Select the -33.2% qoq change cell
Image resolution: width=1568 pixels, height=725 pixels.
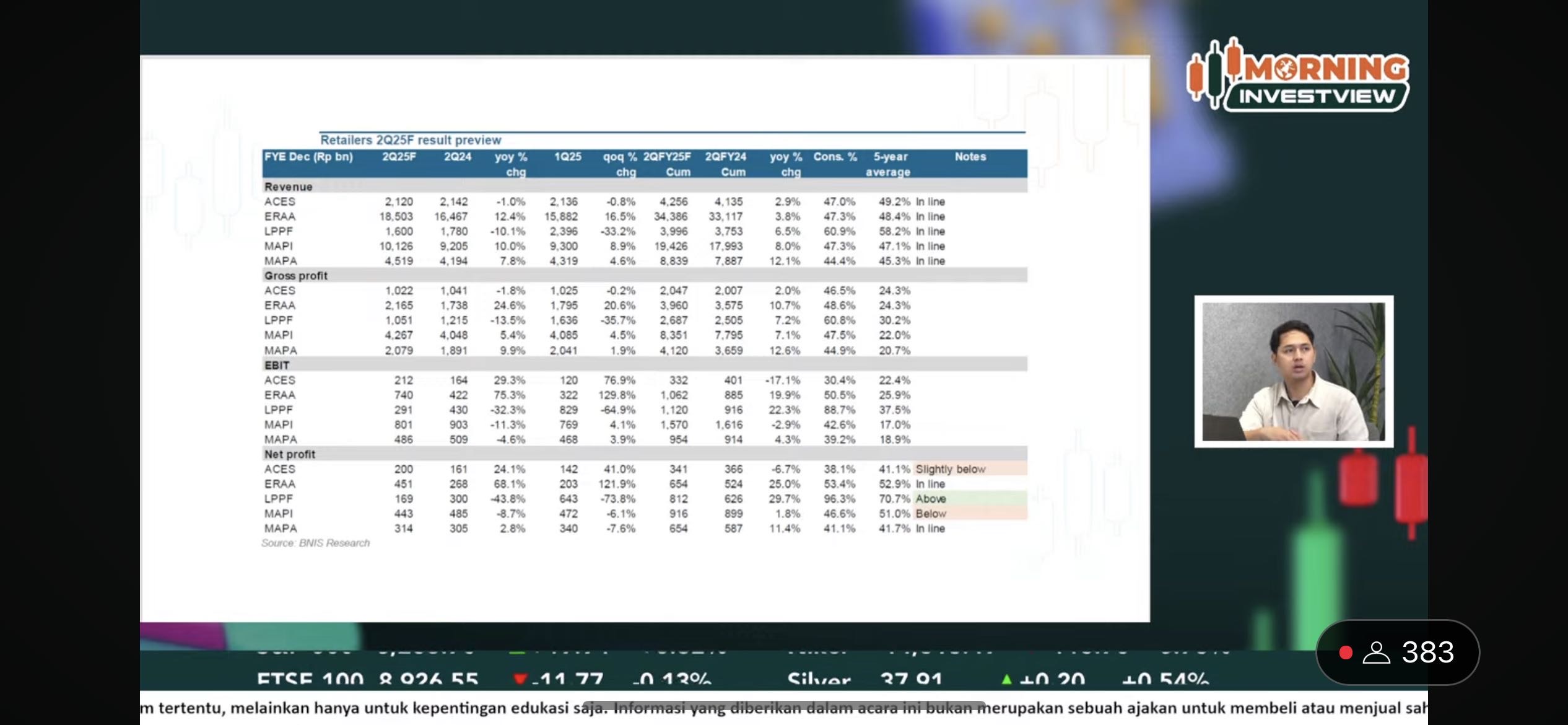coord(617,231)
